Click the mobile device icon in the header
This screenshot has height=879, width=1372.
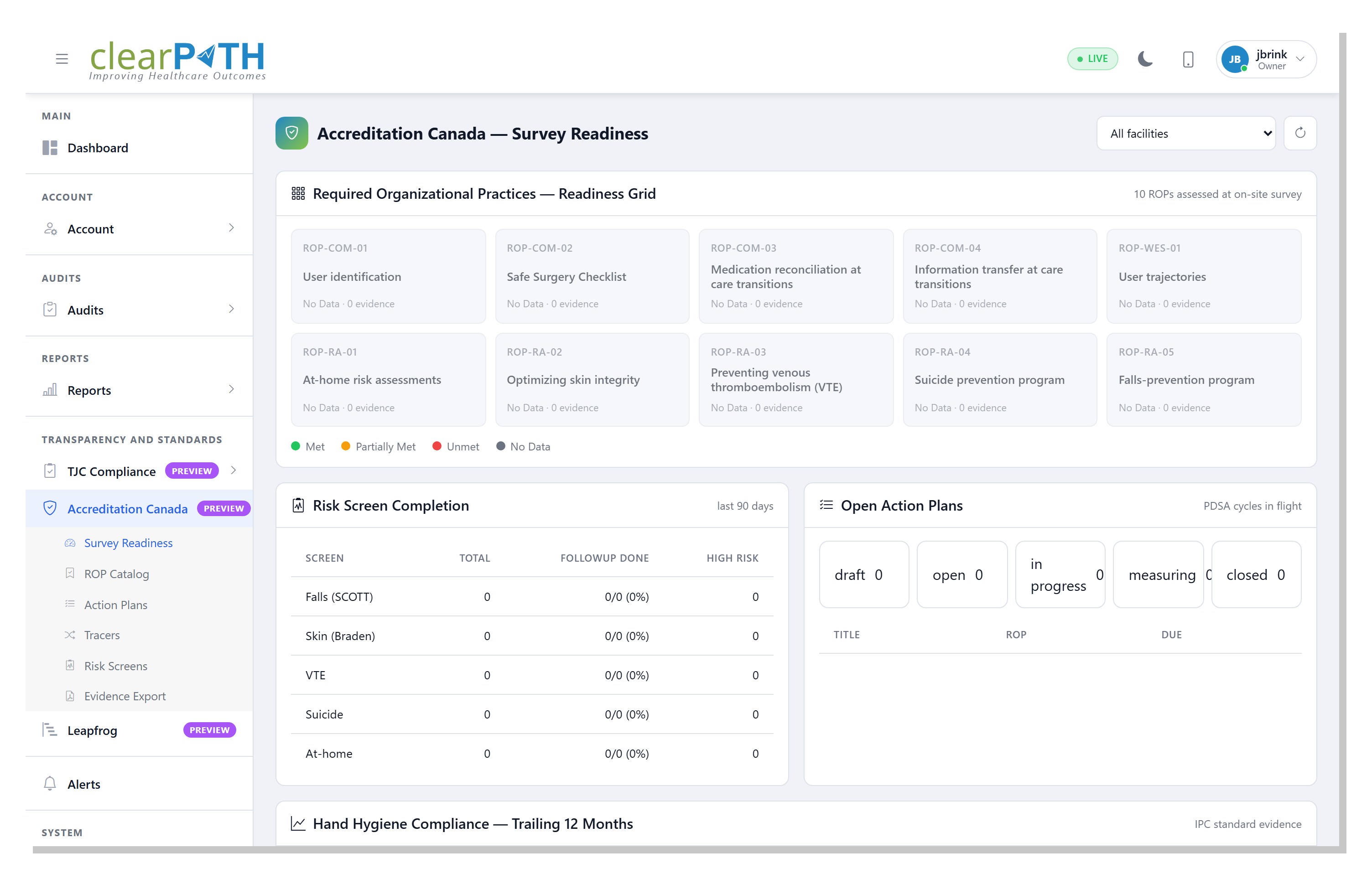click(1188, 59)
